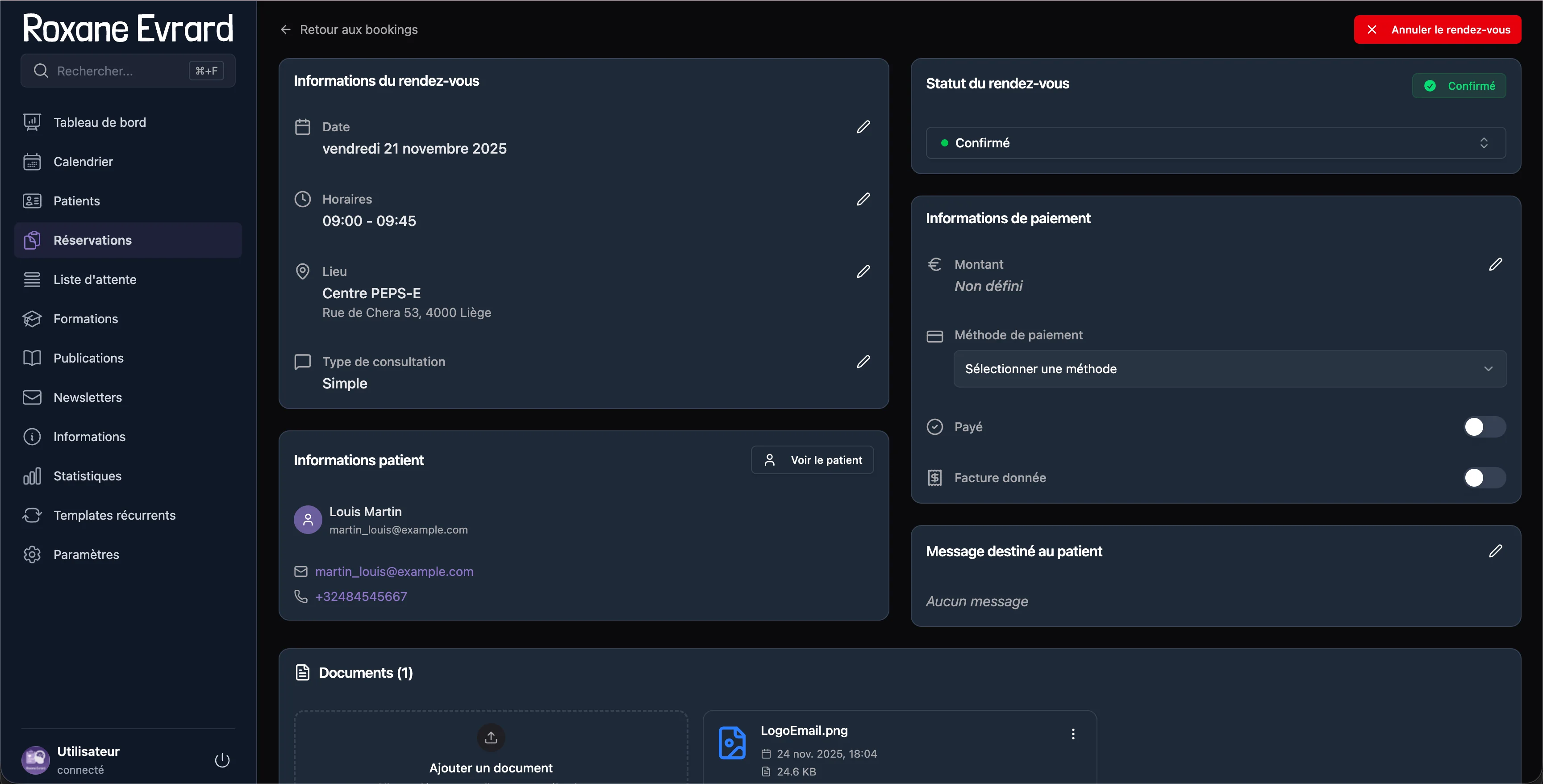Image resolution: width=1543 pixels, height=784 pixels.
Task: Click the logout power icon
Action: (221, 759)
